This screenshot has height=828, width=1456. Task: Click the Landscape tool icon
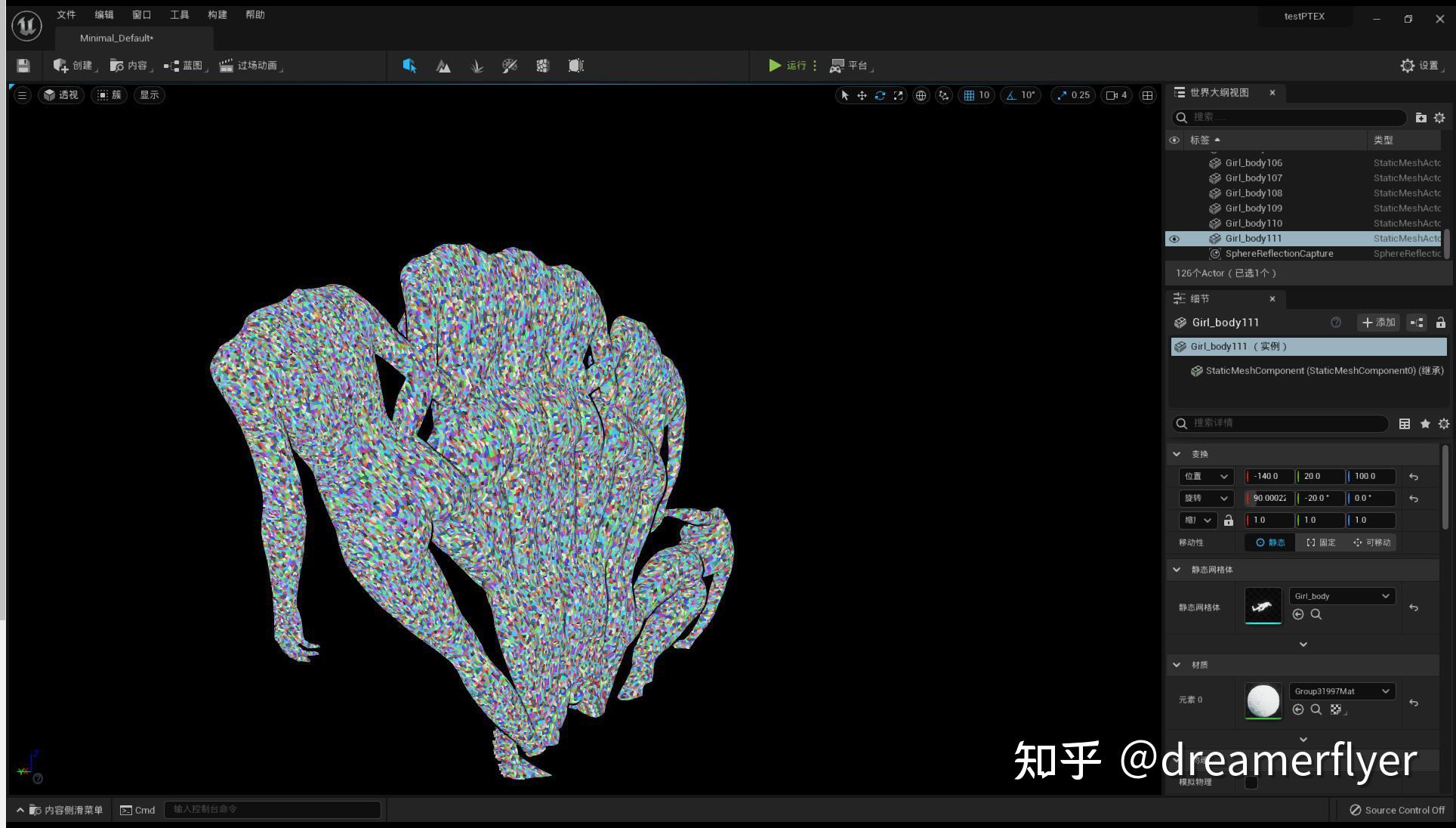443,65
